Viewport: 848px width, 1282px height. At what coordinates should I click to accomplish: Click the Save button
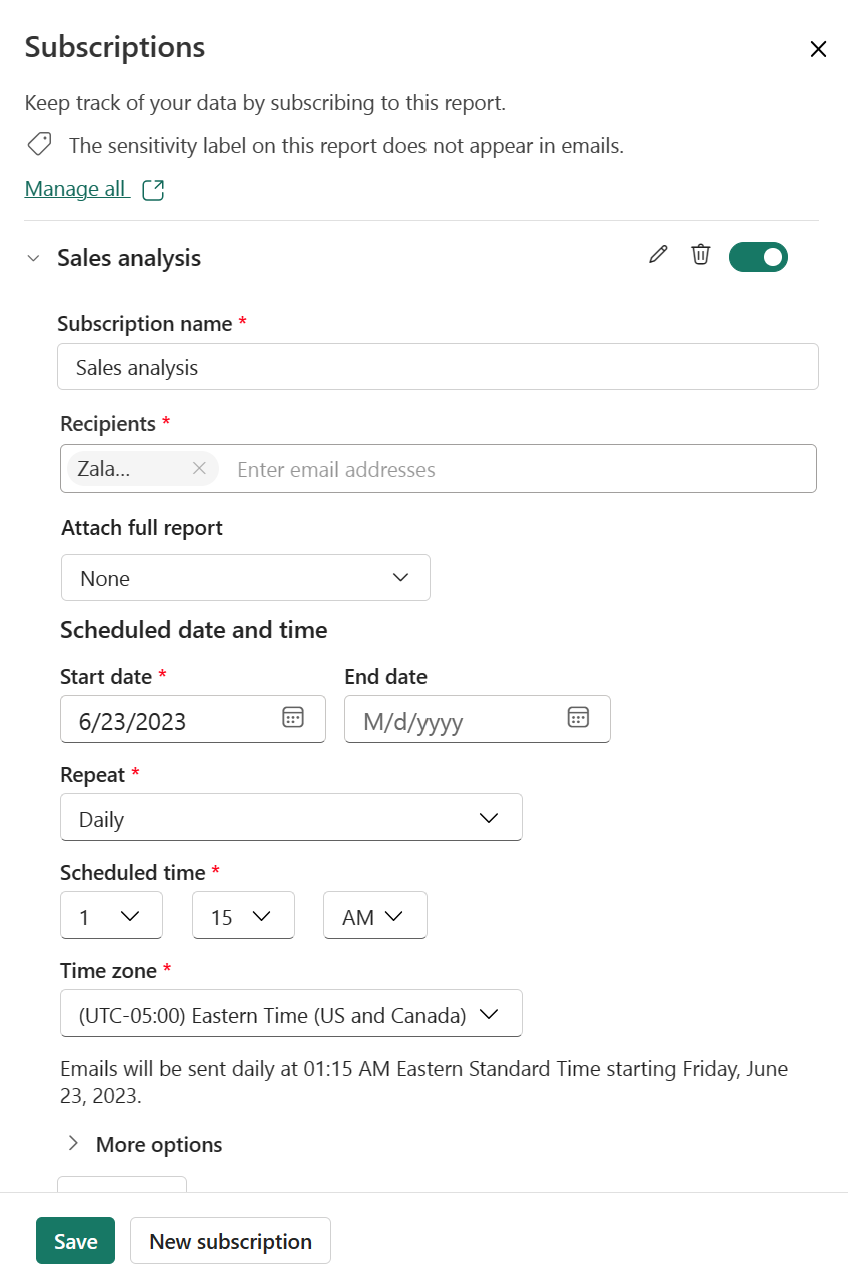point(75,1241)
